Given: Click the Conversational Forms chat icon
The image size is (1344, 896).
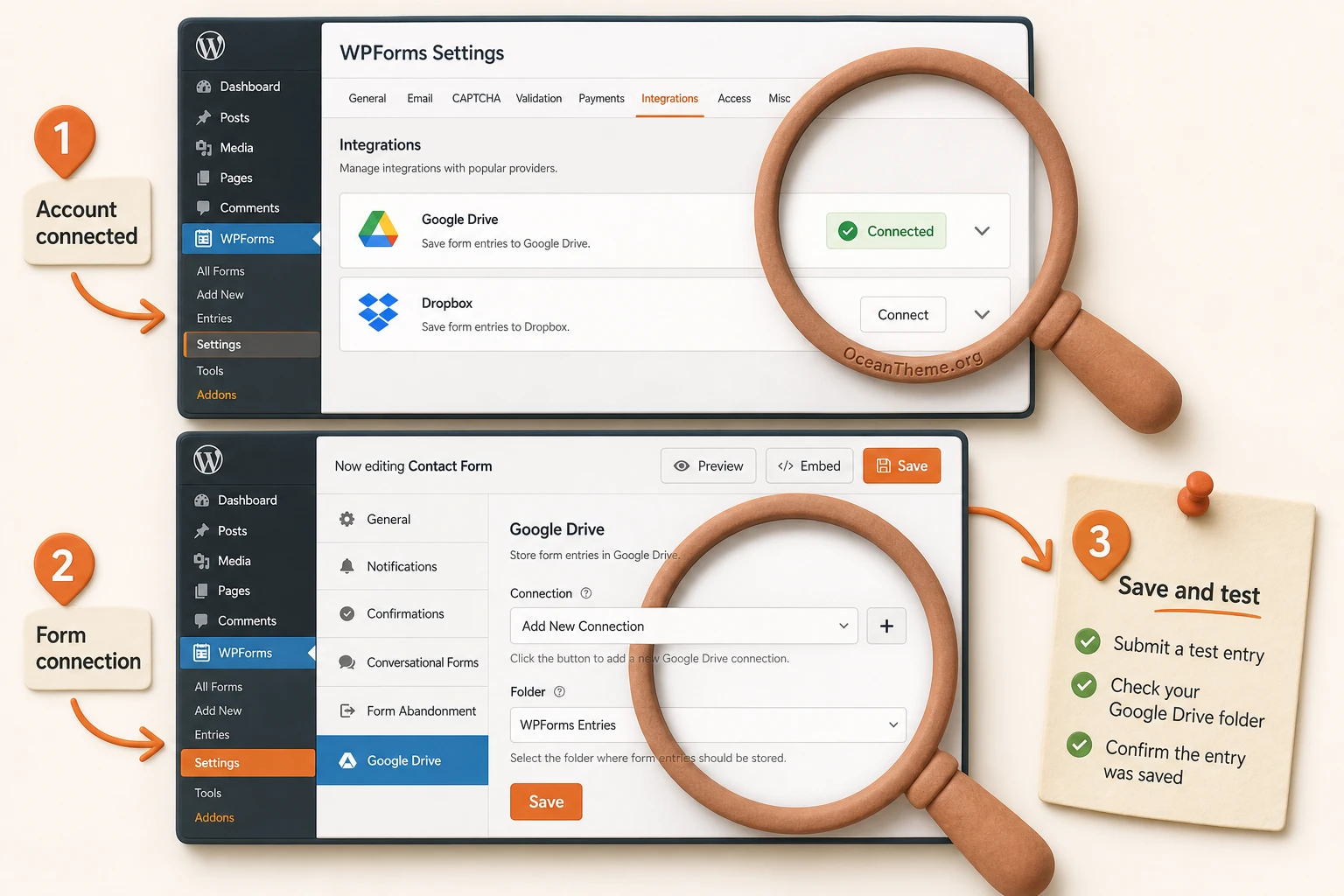Looking at the screenshot, I should [x=347, y=662].
